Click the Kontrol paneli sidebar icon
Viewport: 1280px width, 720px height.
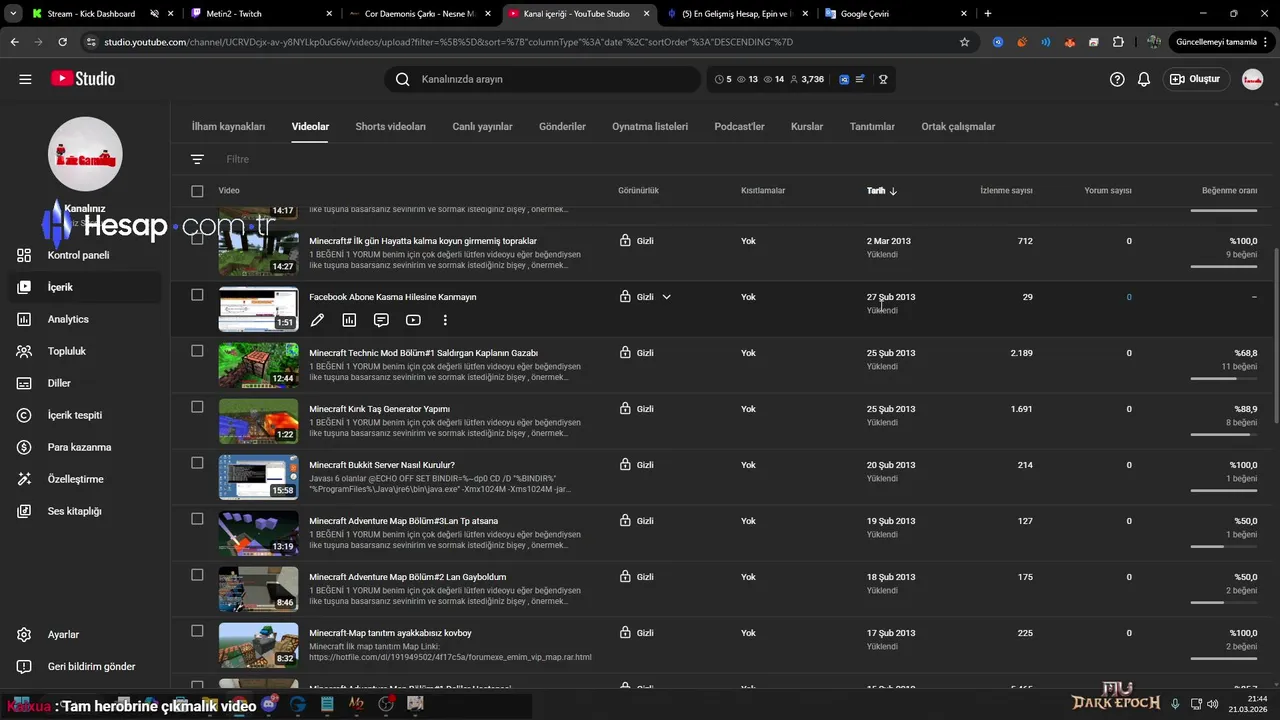(24, 255)
